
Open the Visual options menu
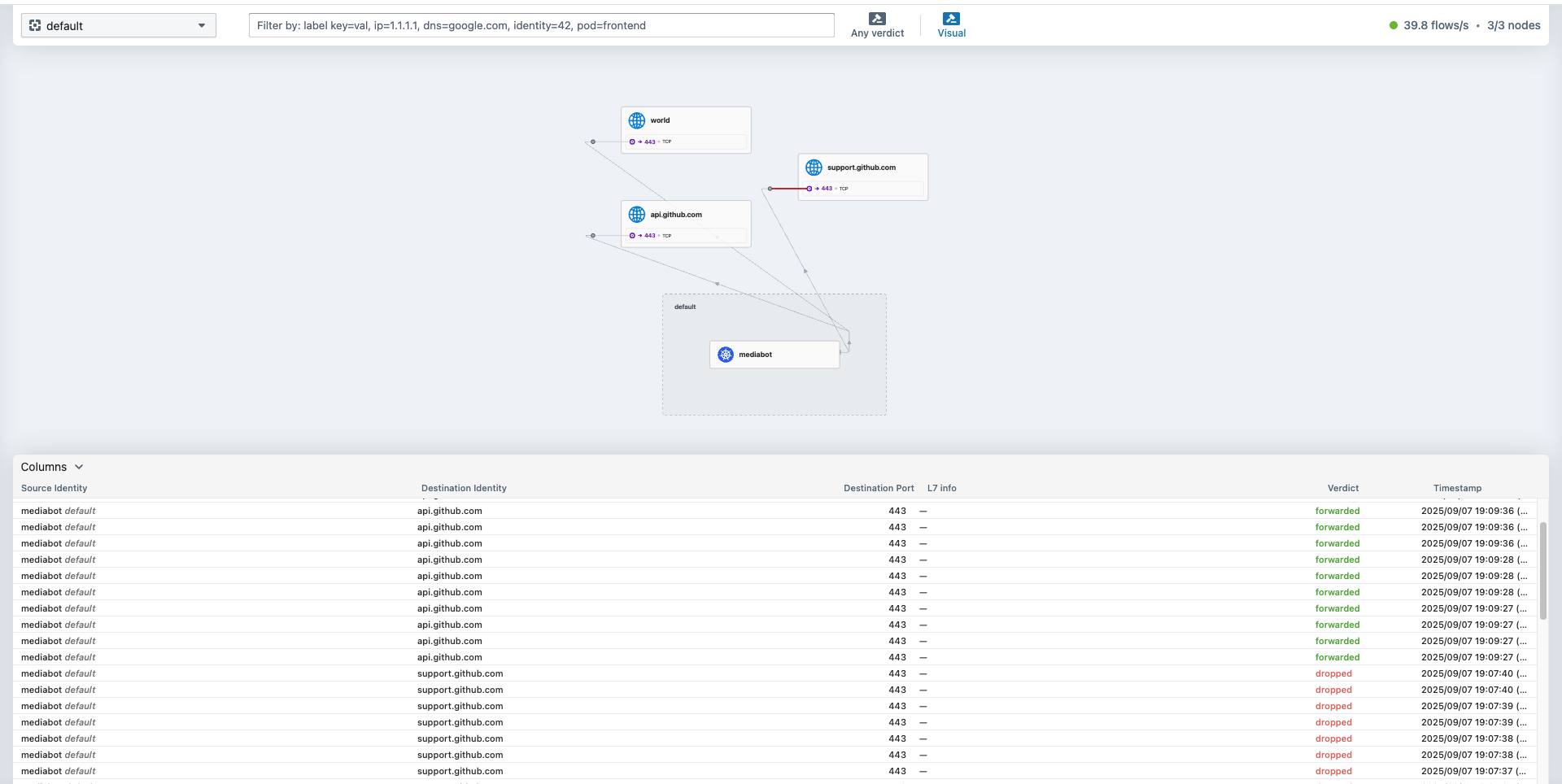(x=951, y=25)
